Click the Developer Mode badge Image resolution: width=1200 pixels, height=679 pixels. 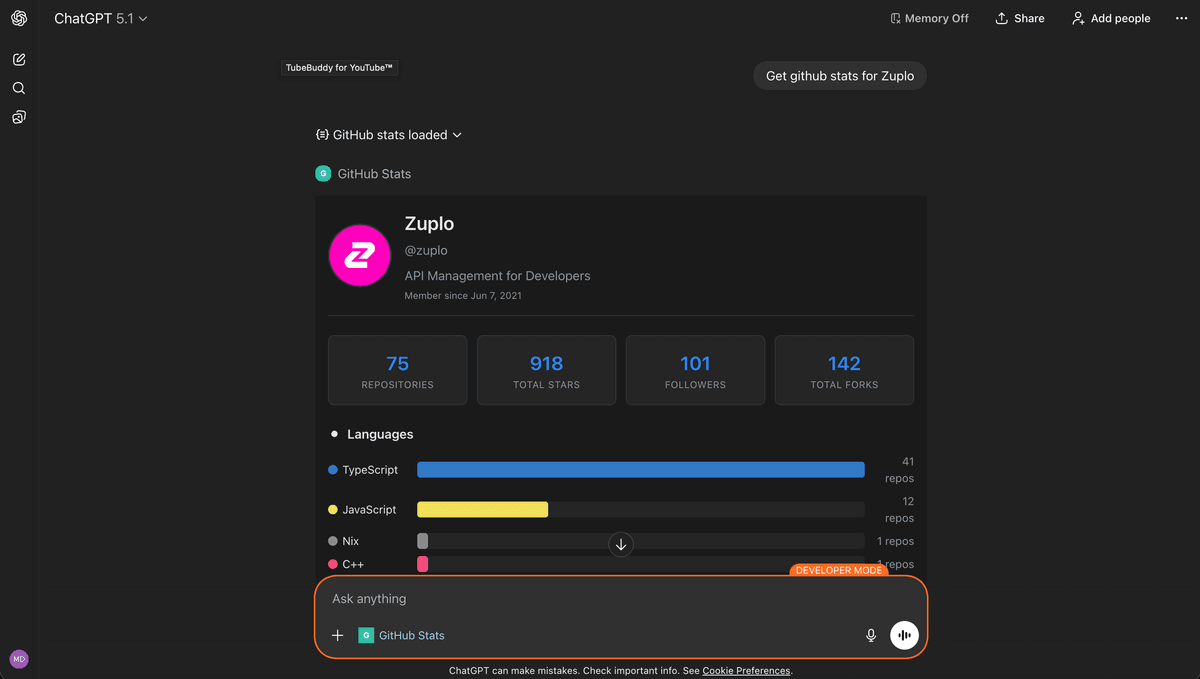pos(839,570)
